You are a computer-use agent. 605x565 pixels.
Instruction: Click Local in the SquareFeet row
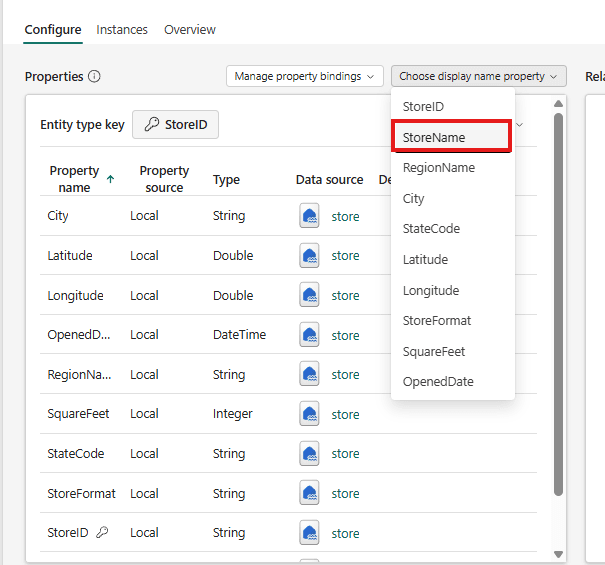coord(144,414)
